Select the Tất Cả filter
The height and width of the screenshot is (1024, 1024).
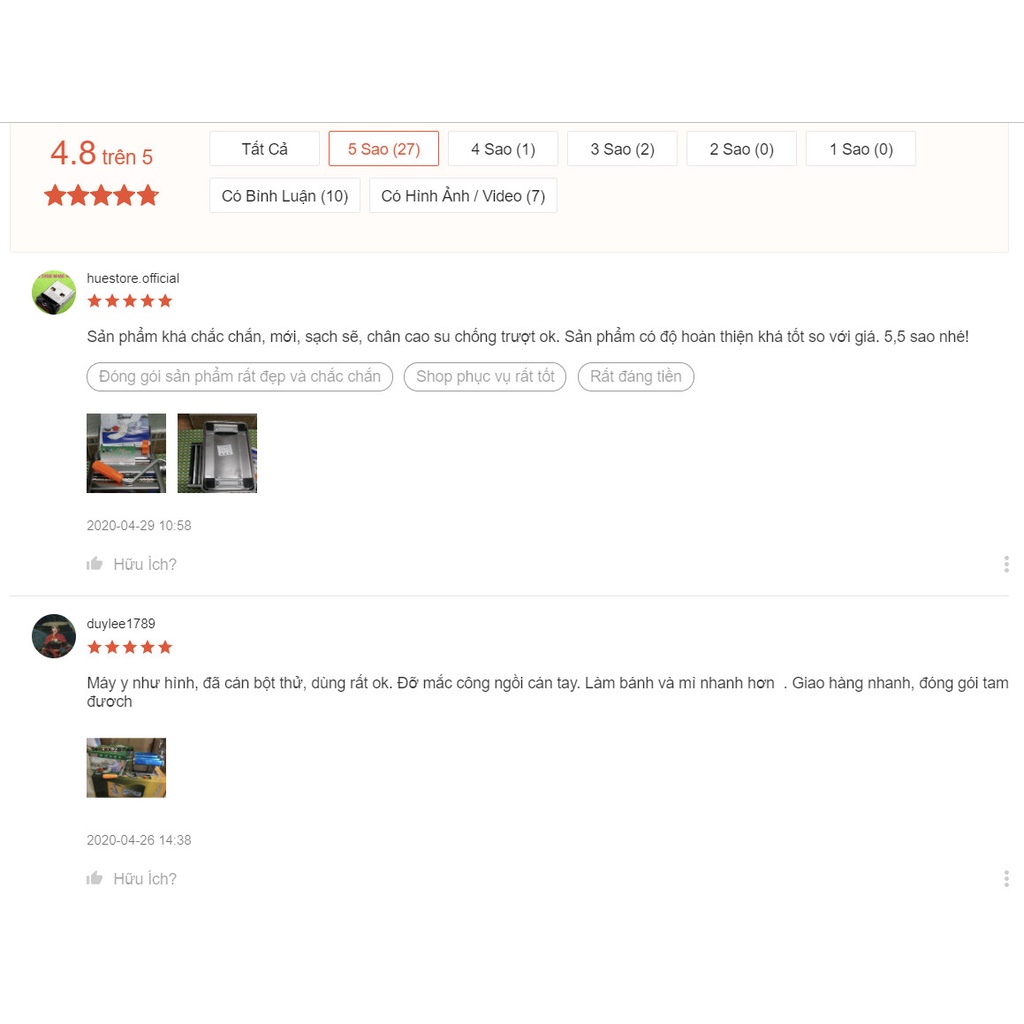click(264, 149)
